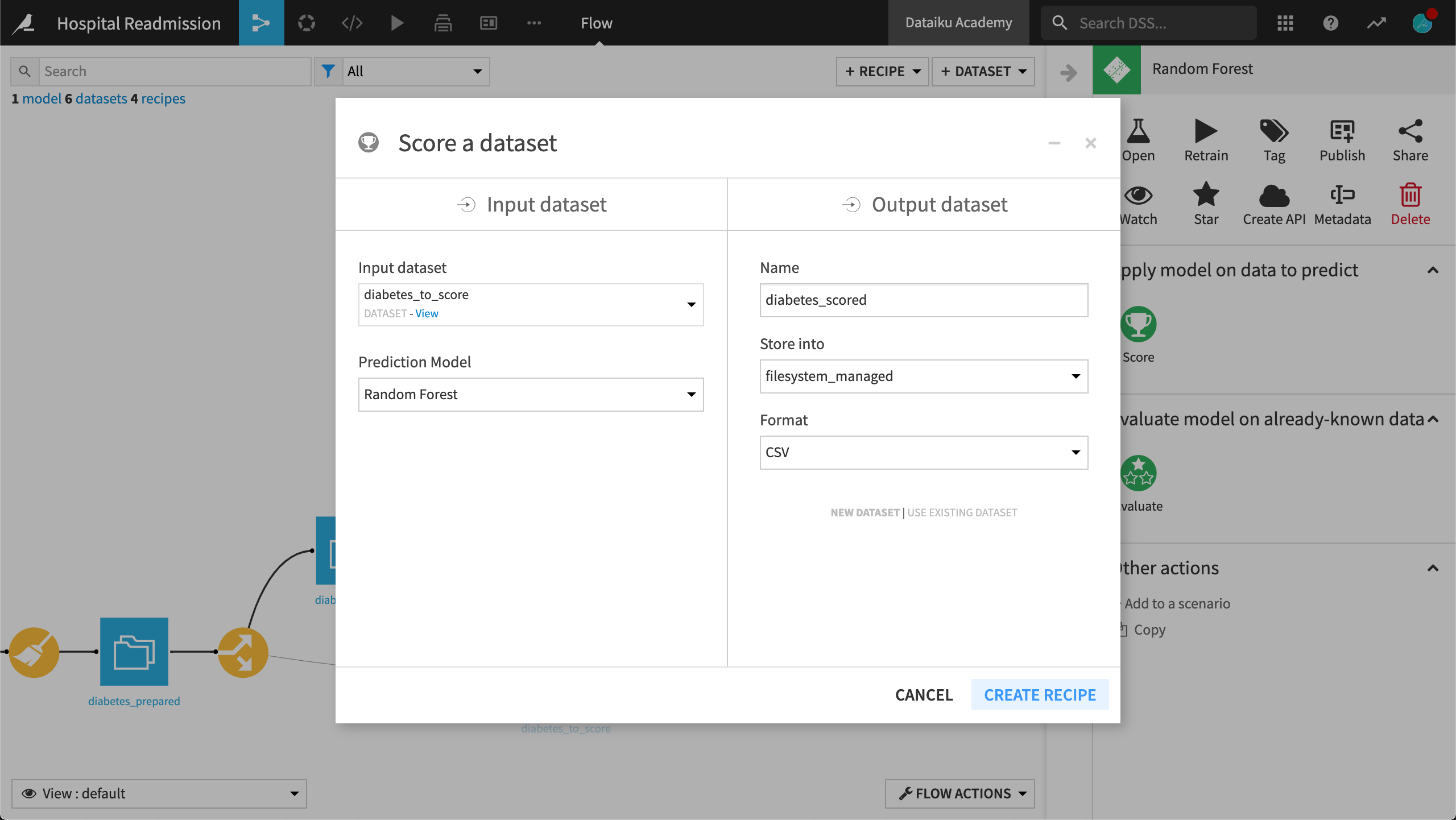1456x820 pixels.
Task: Open the dashboards icon in top bar
Action: click(x=489, y=23)
